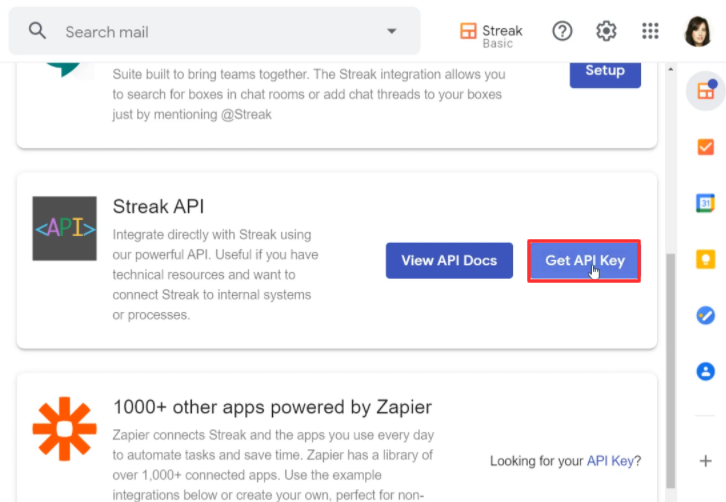Click the Streak API heading
The image size is (726, 502).
(158, 207)
